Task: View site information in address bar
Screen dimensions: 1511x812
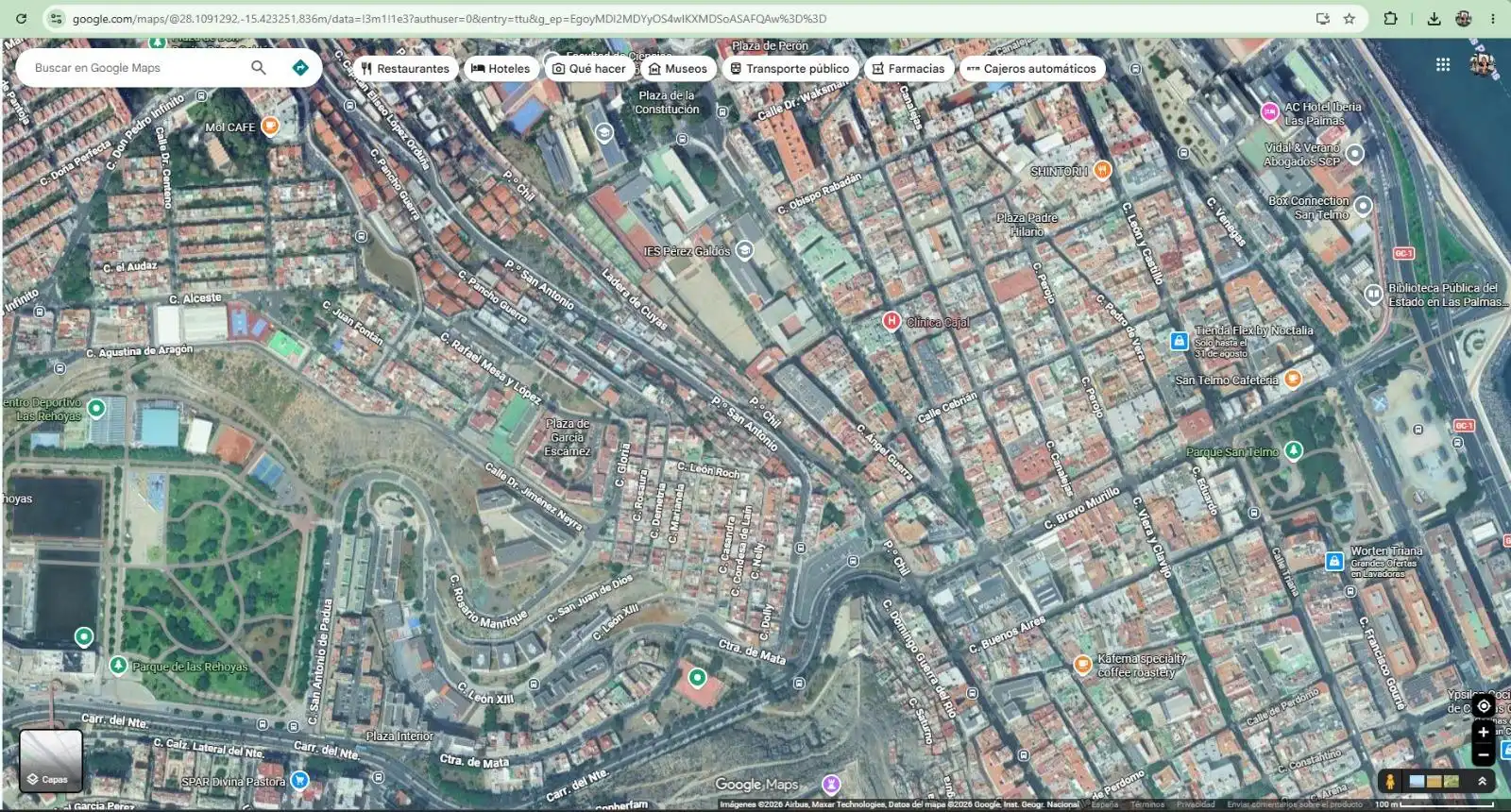Action: tap(56, 18)
